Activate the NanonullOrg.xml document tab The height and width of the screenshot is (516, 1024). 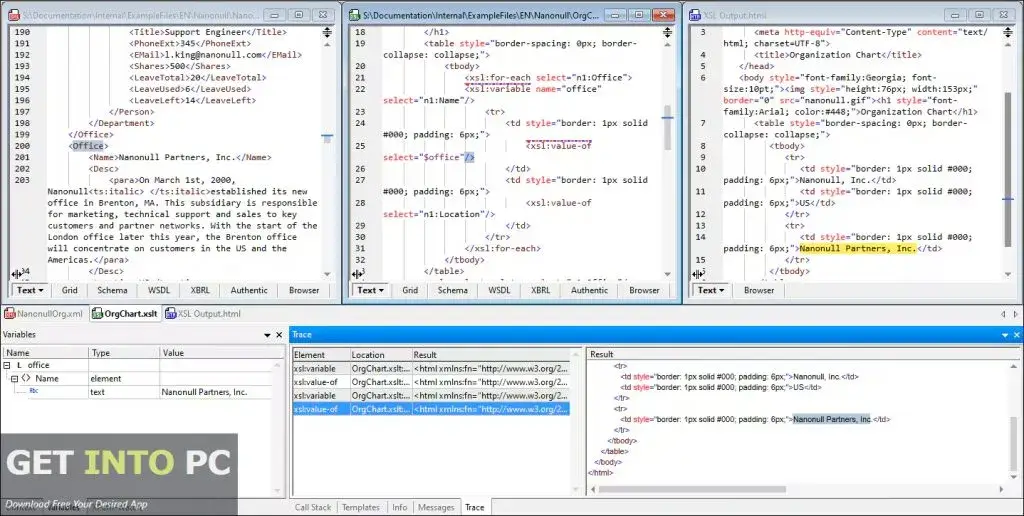(45, 314)
